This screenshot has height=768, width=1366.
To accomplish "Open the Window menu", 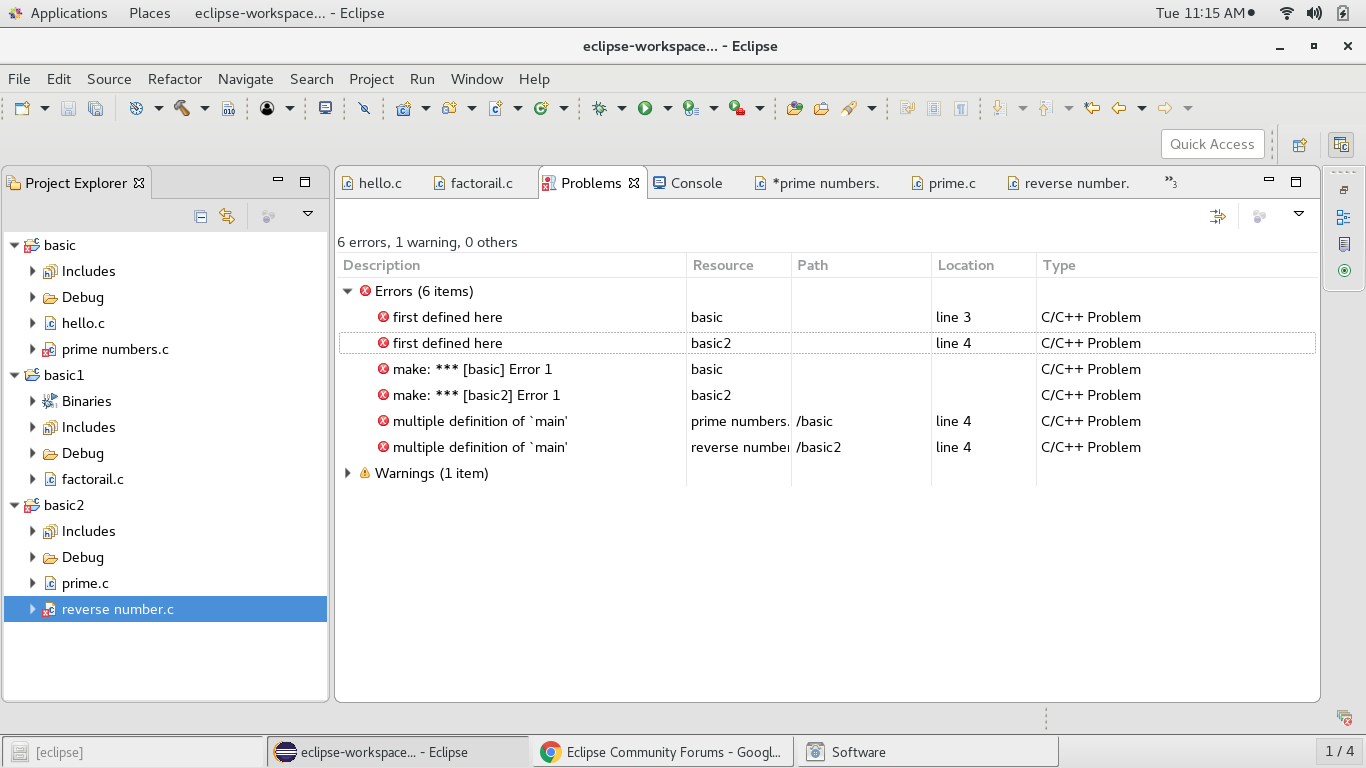I will click(477, 79).
